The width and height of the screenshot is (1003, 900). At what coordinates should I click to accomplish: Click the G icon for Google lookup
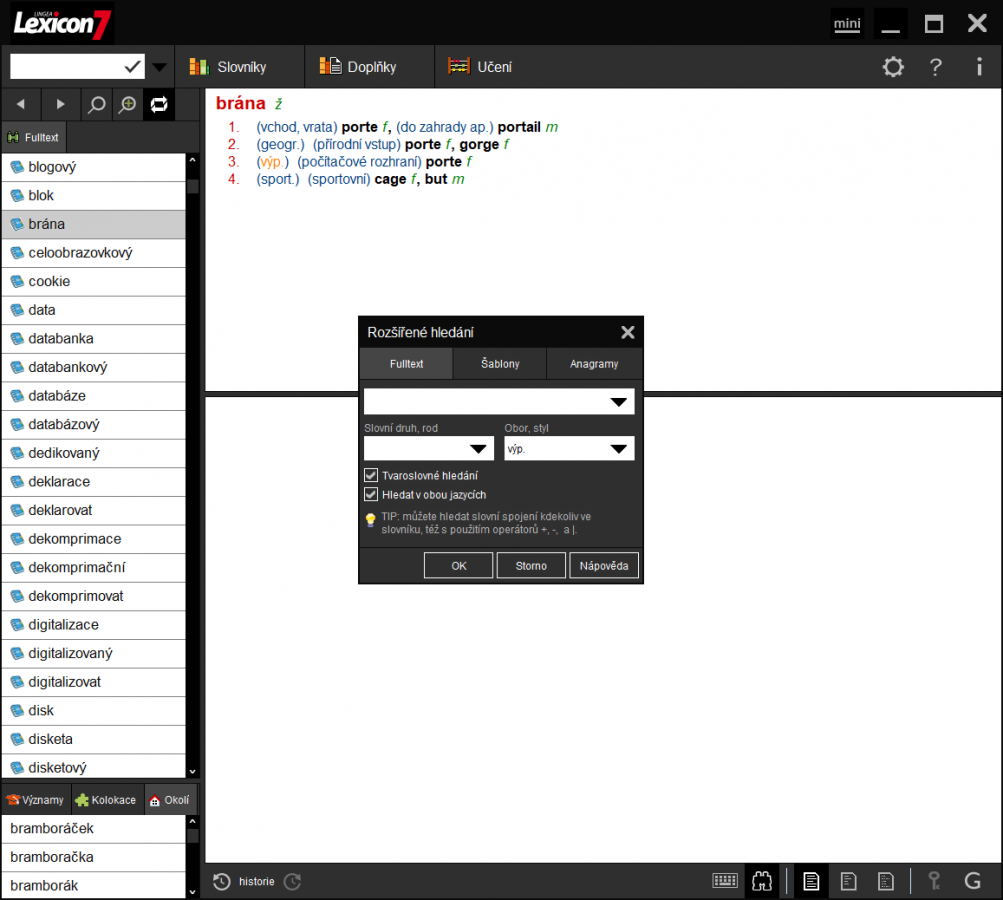point(972,881)
